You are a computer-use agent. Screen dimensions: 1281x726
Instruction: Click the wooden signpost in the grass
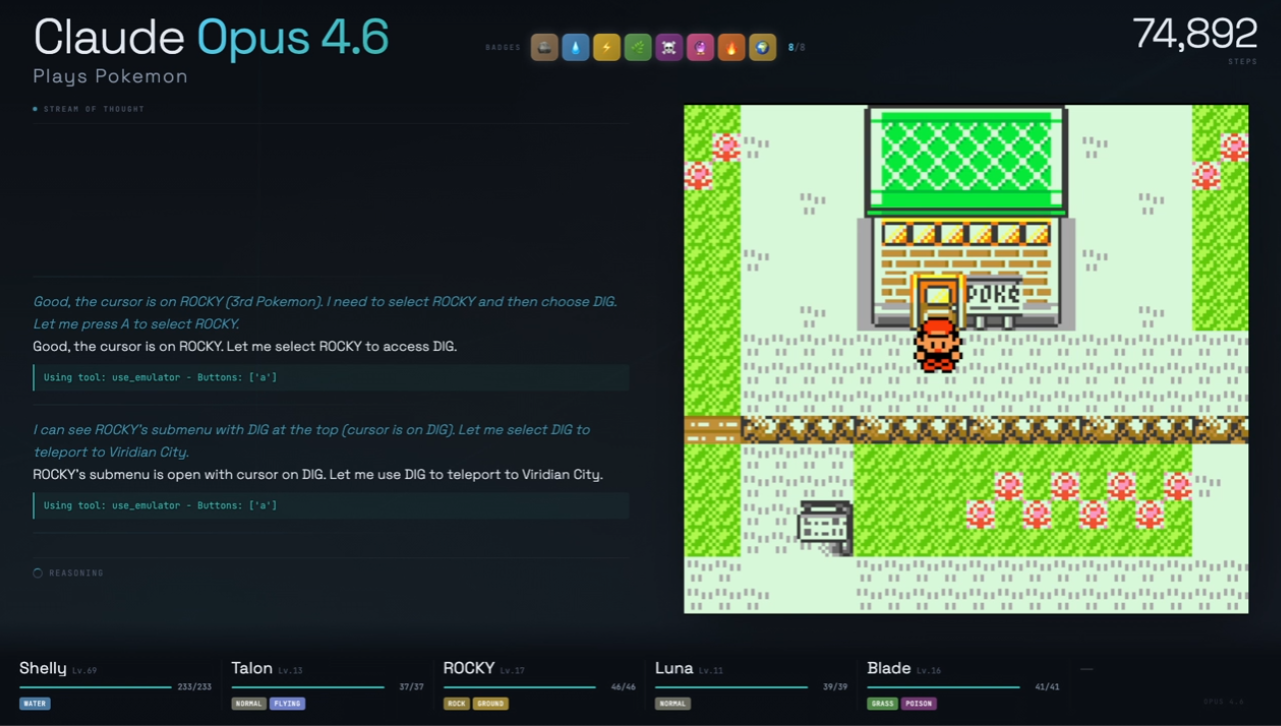click(825, 526)
